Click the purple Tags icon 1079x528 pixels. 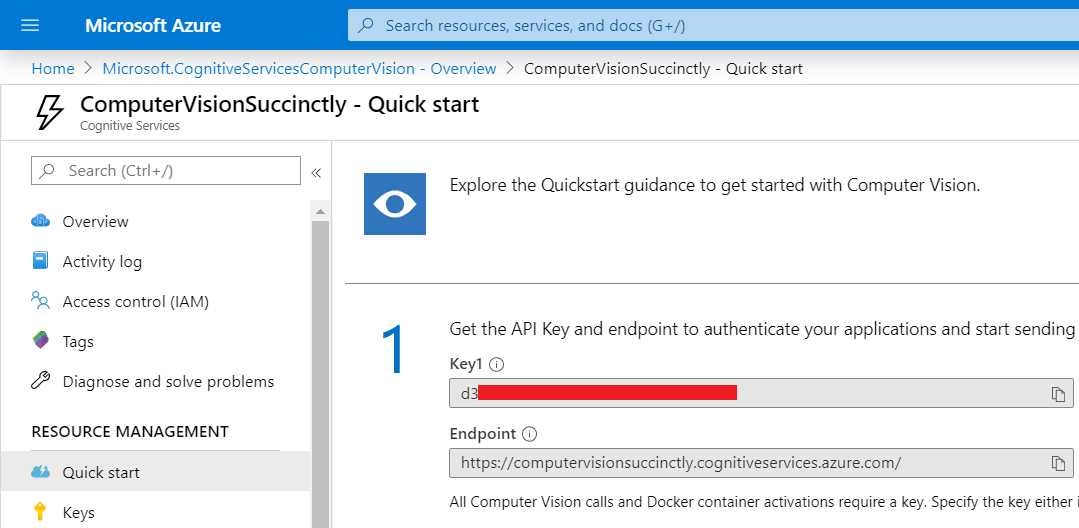pos(41,340)
